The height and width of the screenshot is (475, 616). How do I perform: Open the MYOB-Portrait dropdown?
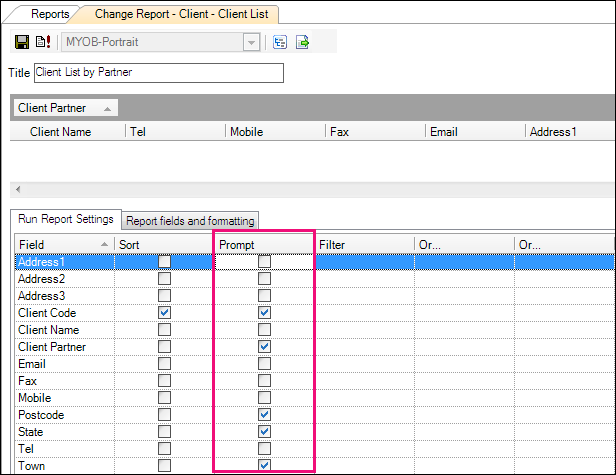tap(251, 42)
